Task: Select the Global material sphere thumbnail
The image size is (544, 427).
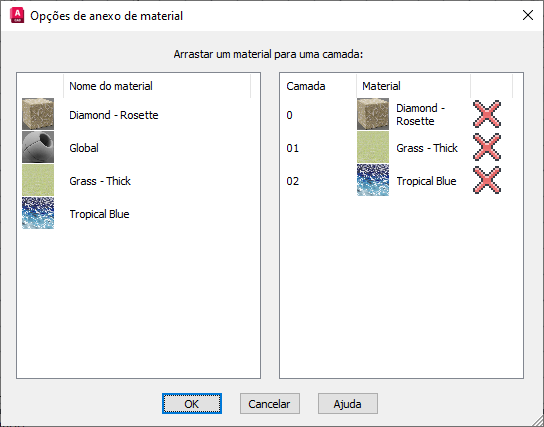Action: click(38, 147)
